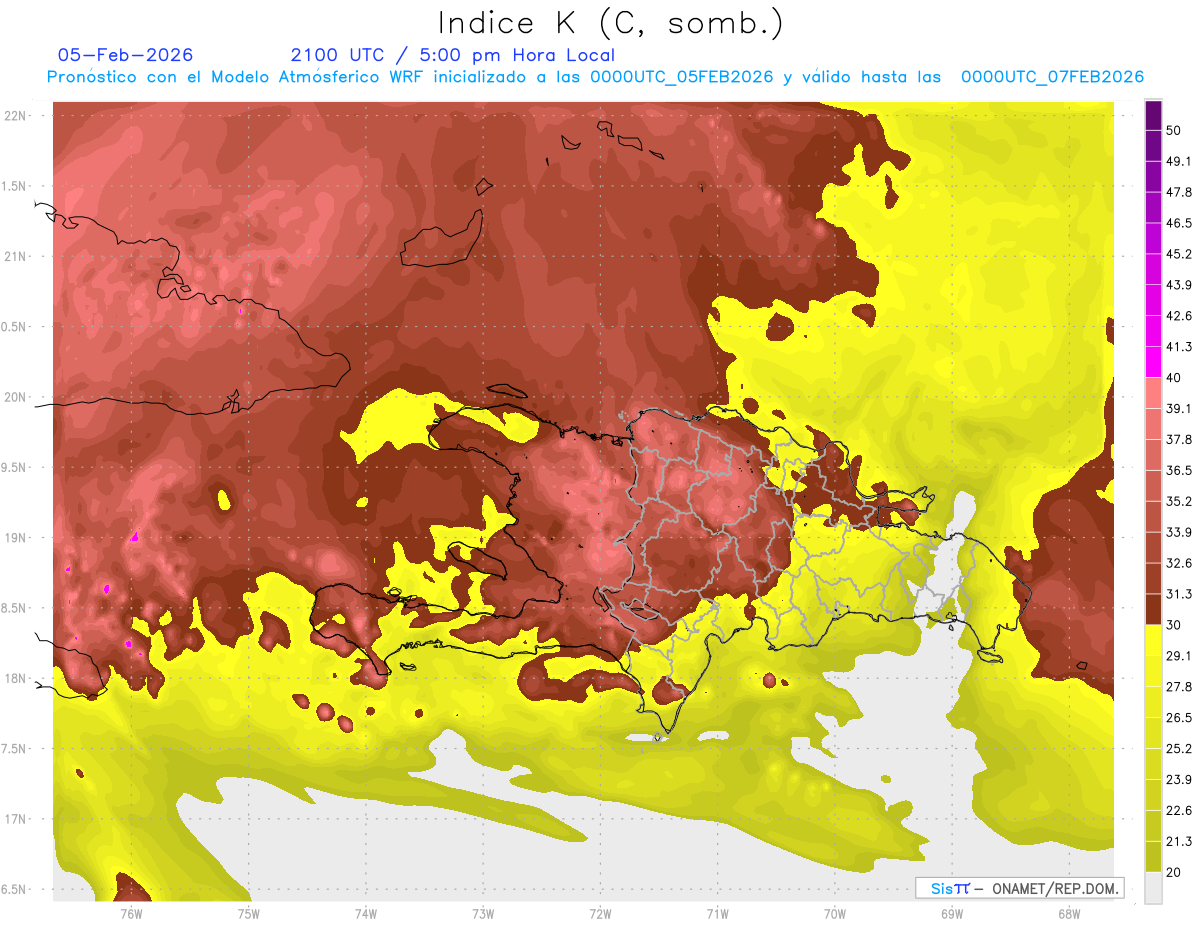Screen dimensions: 1200x927
Task: Click the title "Indice K (C, somb.)"
Action: 610,23
